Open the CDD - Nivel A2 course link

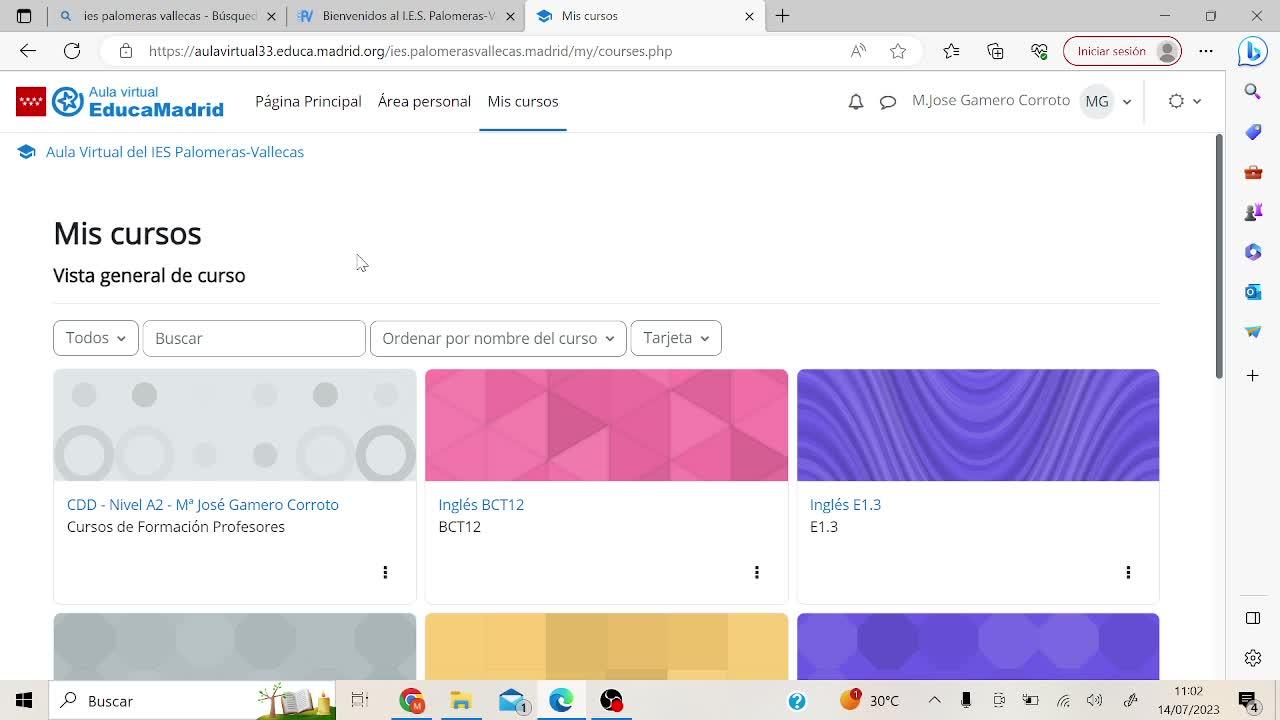pyautogui.click(x=203, y=505)
